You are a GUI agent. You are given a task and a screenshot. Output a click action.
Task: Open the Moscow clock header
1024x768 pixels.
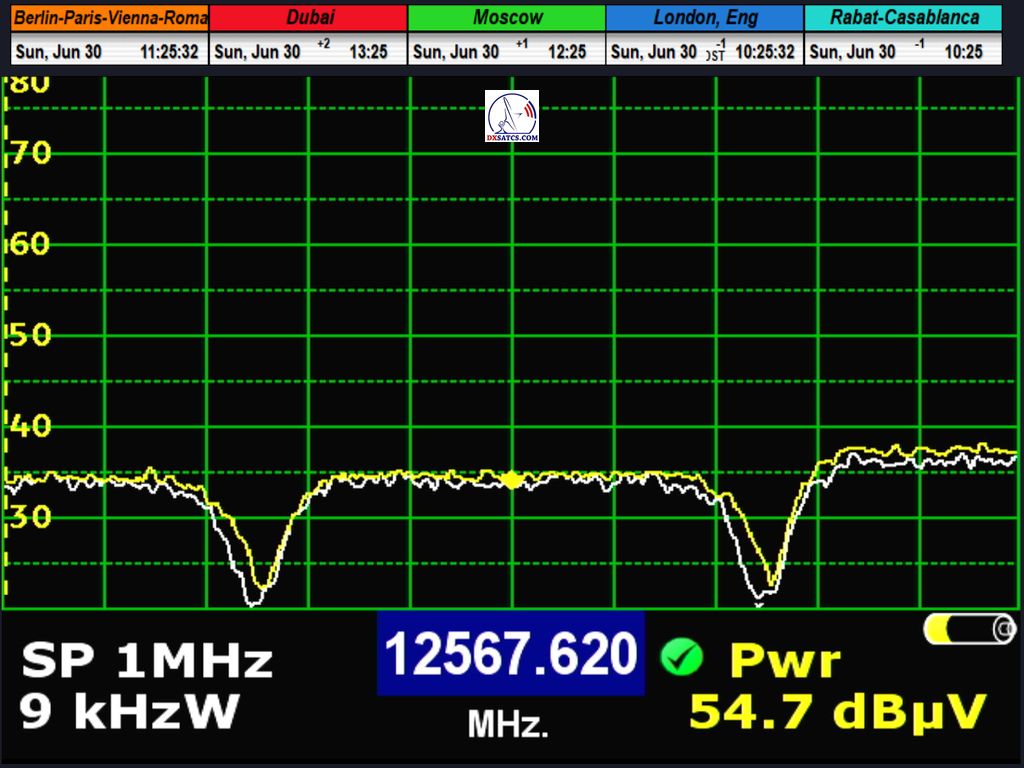point(507,18)
